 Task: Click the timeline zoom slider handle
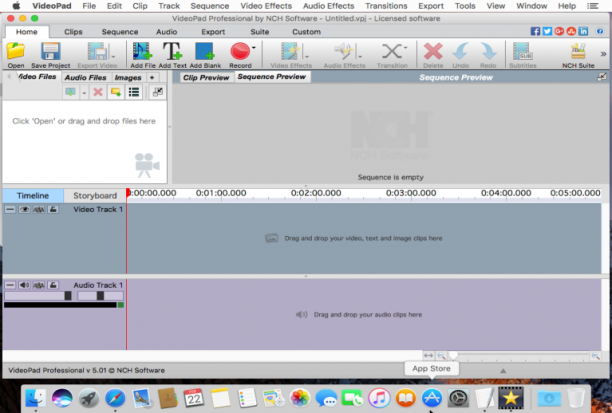[453, 355]
